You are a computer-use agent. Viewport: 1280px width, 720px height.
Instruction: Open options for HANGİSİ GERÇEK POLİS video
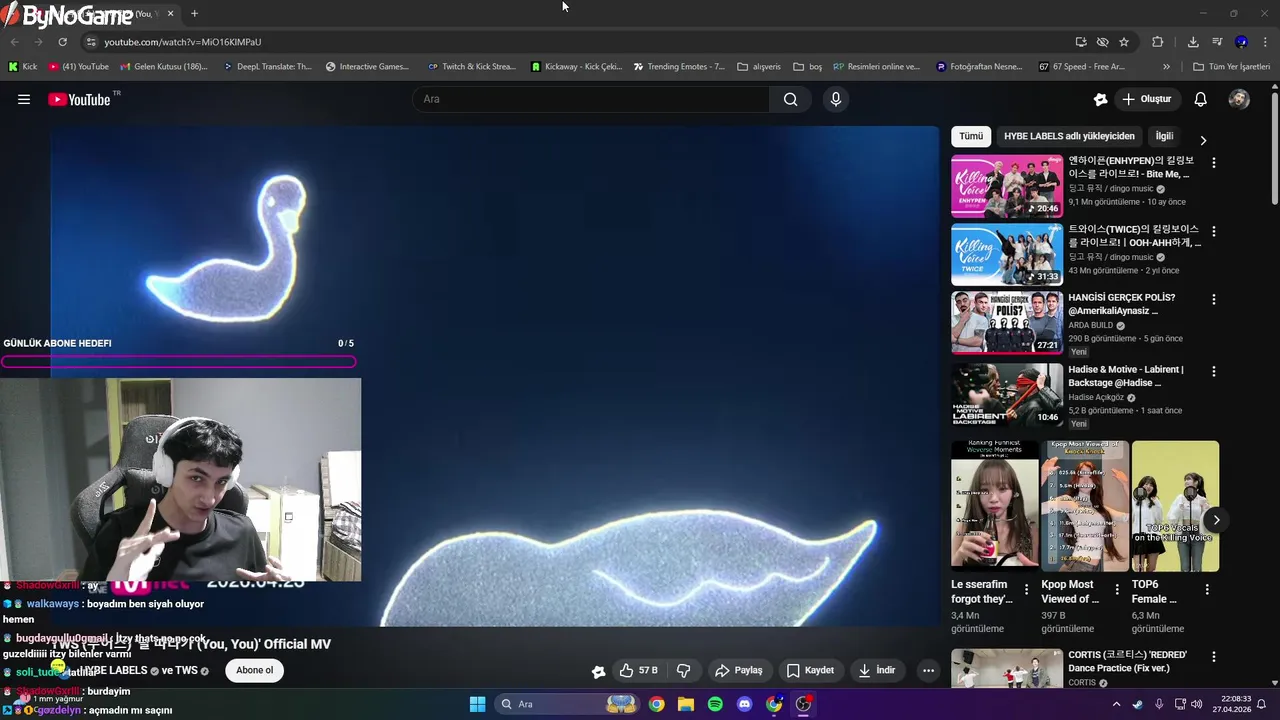1214,299
